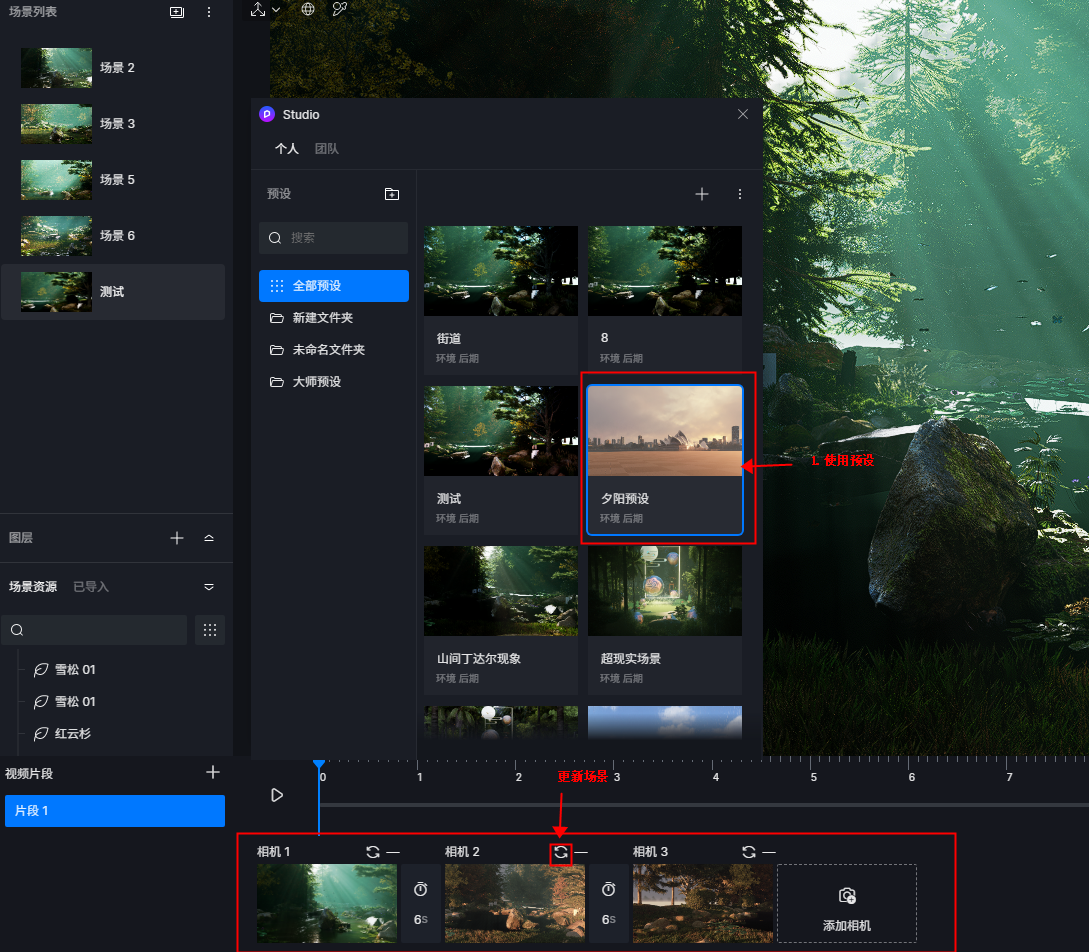The width and height of the screenshot is (1089, 952).
Task: Select 场景 2 in the scene list
Action: click(113, 68)
